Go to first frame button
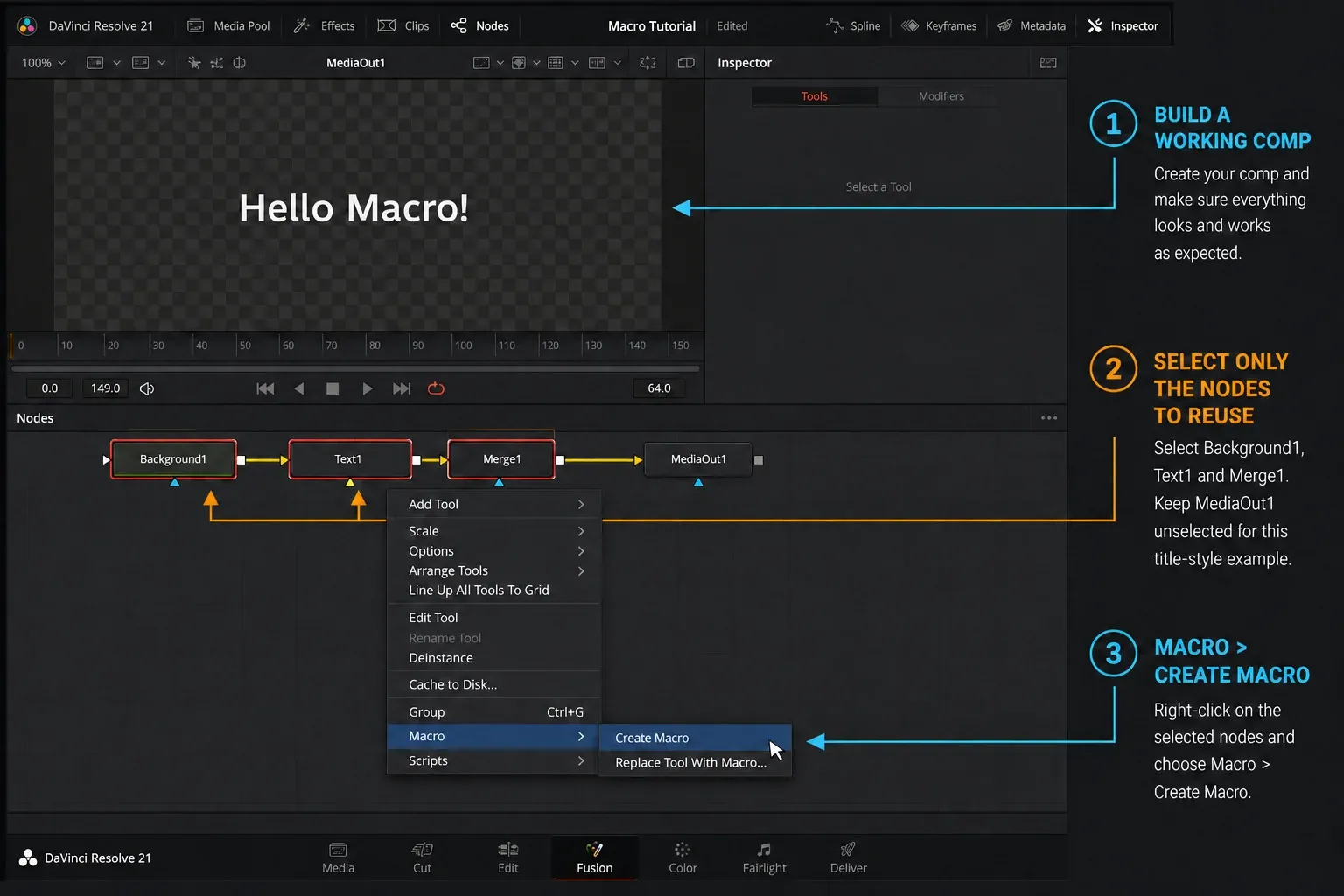 coord(265,388)
